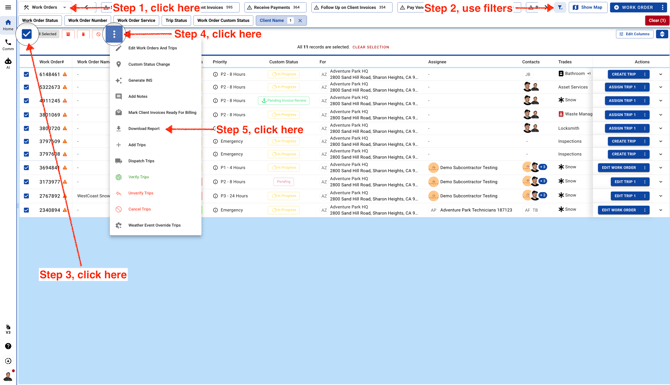Choose Custom Status Change from menu
Screen dimensions: 670x385
click(x=156, y=64)
